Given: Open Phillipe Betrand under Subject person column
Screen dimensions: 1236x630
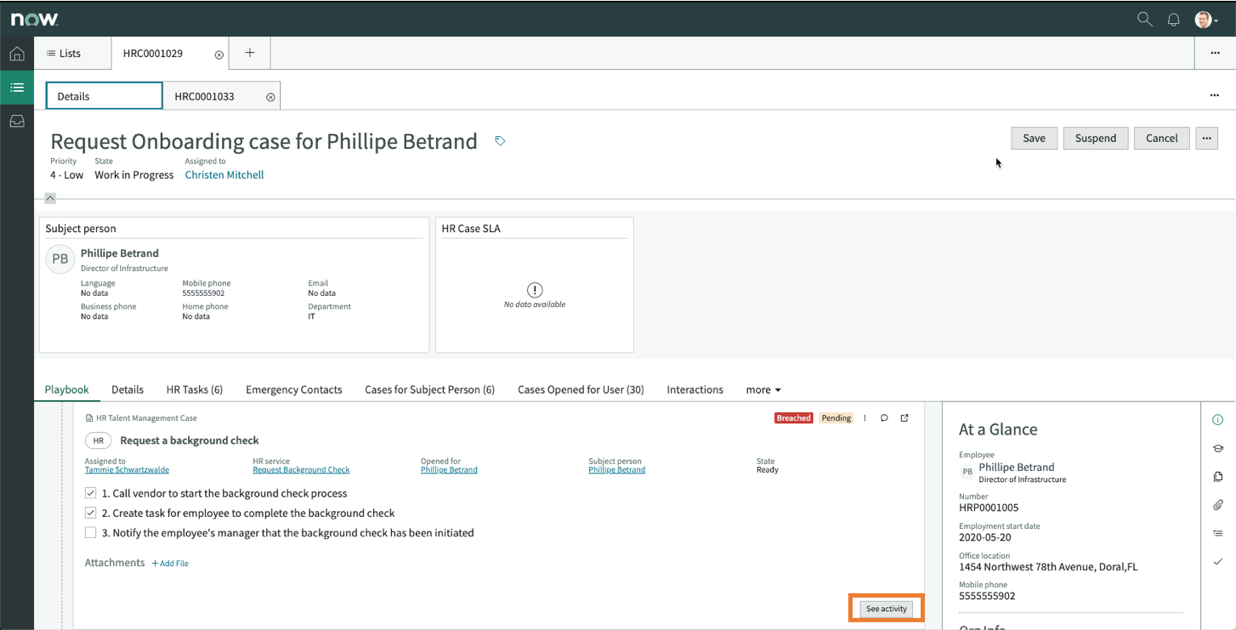Looking at the screenshot, I should pos(617,470).
